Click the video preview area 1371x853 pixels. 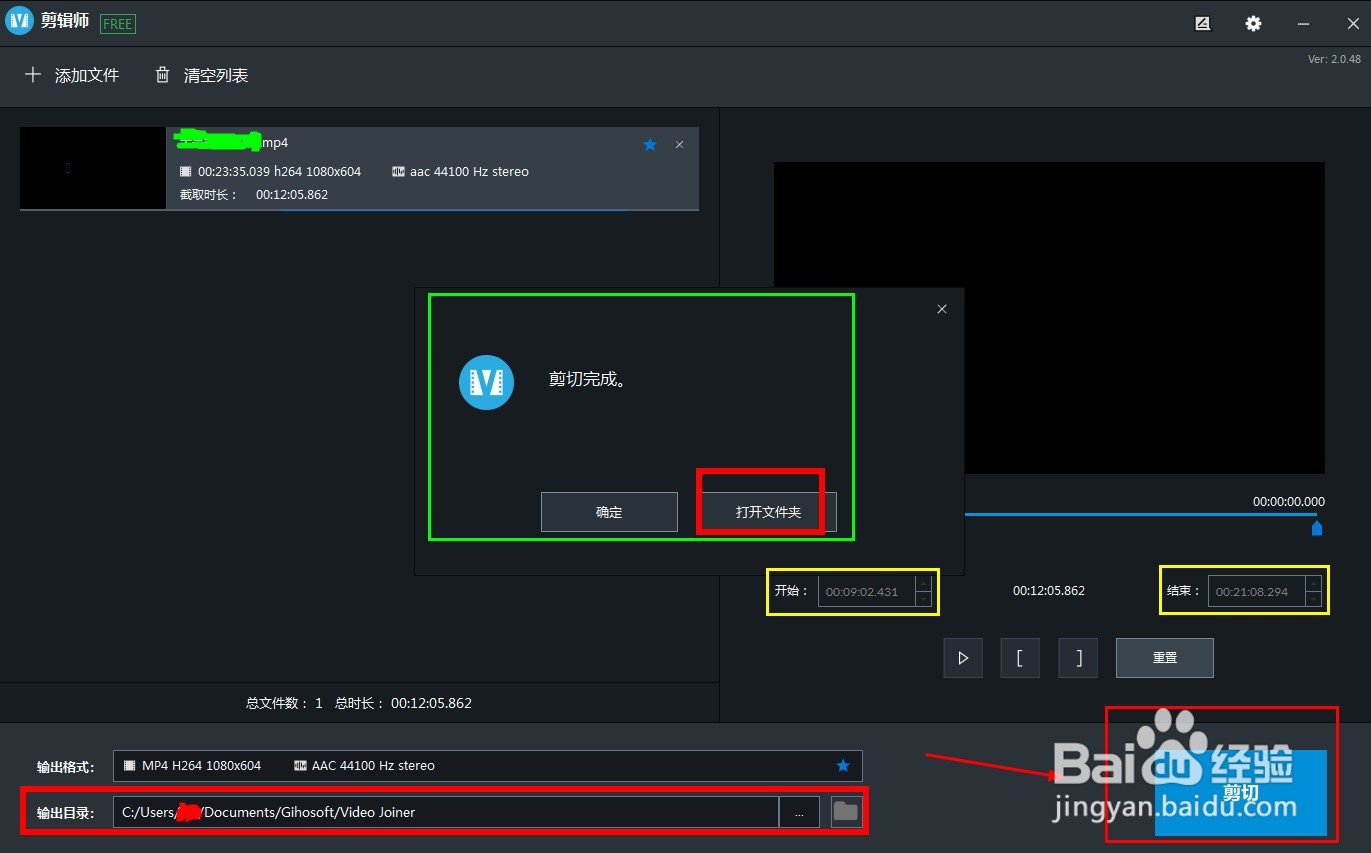click(x=1049, y=318)
